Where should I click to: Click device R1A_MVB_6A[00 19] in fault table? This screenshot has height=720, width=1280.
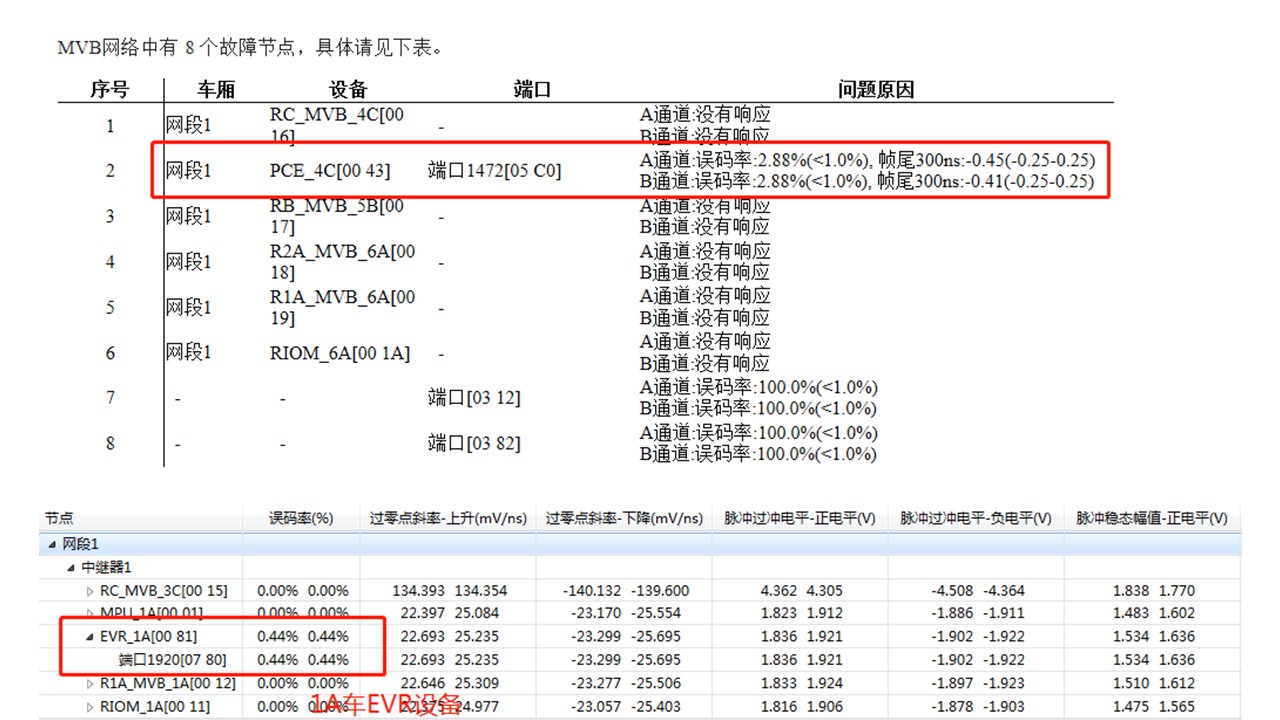tap(343, 307)
